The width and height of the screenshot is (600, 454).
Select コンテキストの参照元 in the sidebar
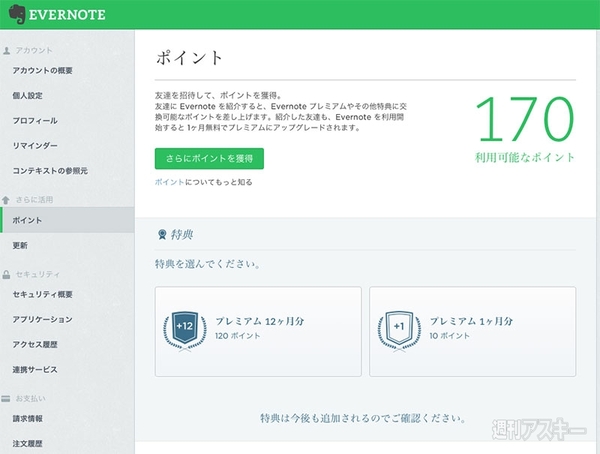click(x=50, y=171)
